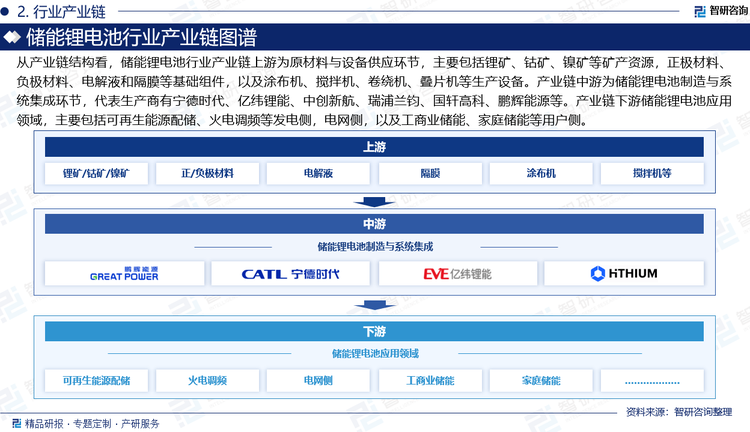Screen dimensions: 750x432
Task: Click the 工商业储能 box
Action: (430, 381)
